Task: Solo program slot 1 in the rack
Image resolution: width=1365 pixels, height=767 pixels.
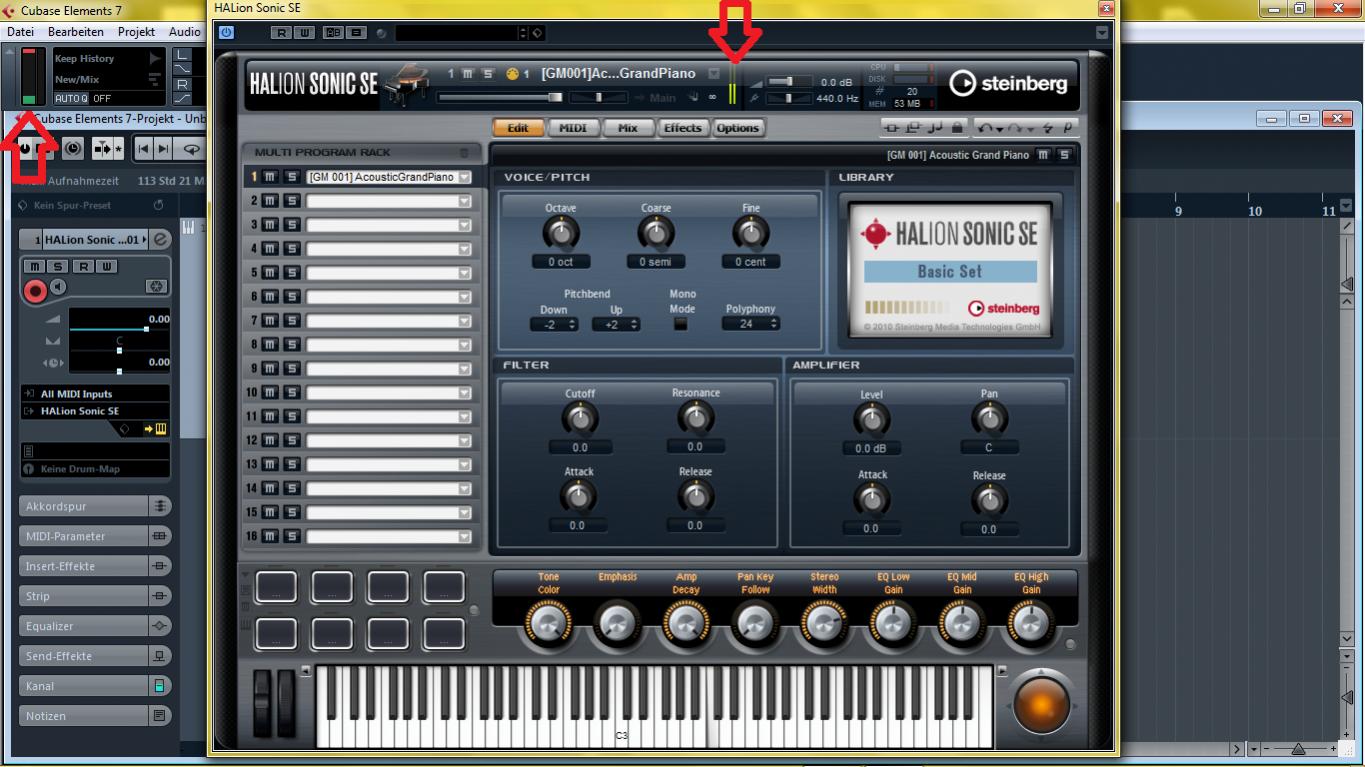Action: [x=291, y=177]
